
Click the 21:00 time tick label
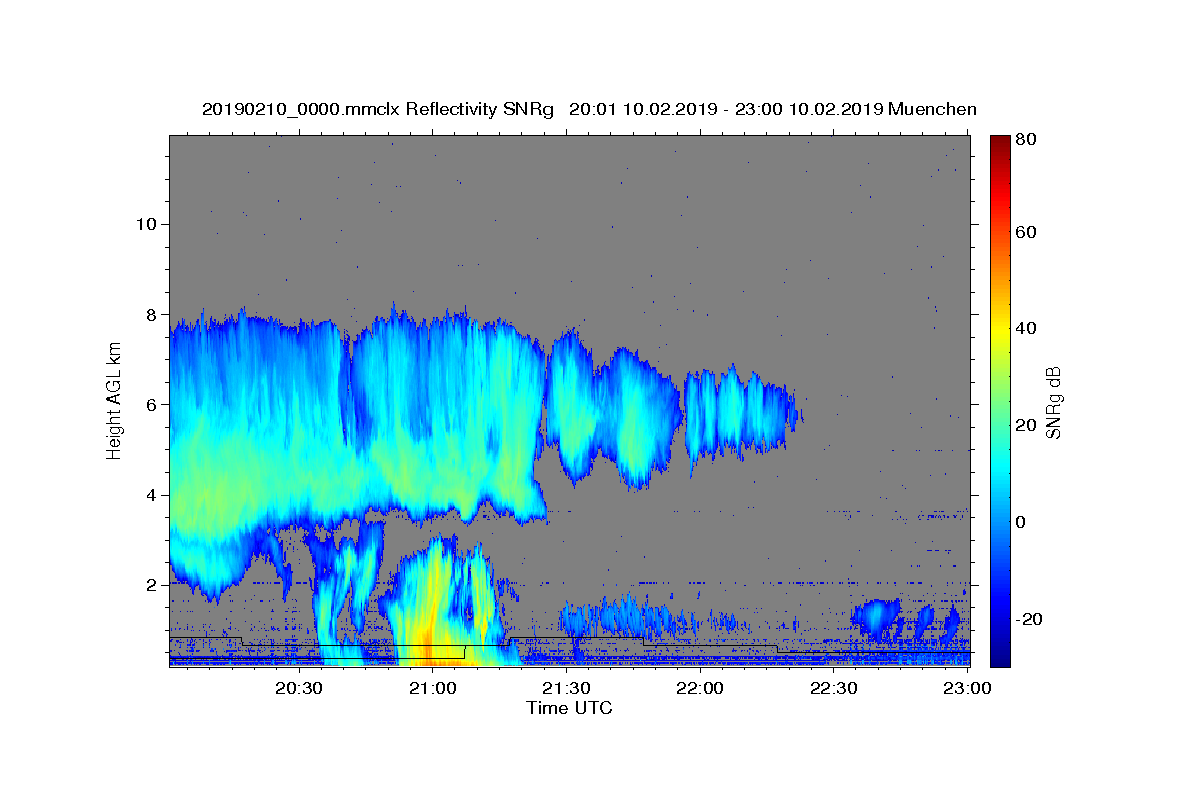pyautogui.click(x=433, y=688)
